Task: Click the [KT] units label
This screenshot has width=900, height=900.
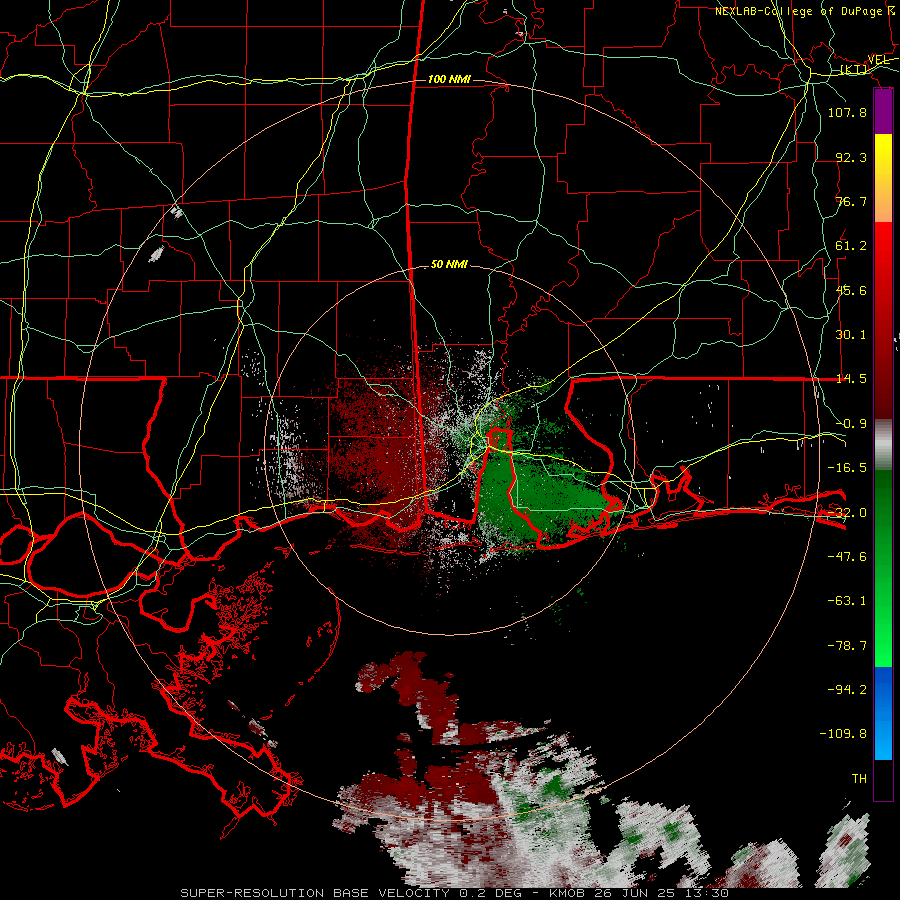Action: tap(854, 70)
